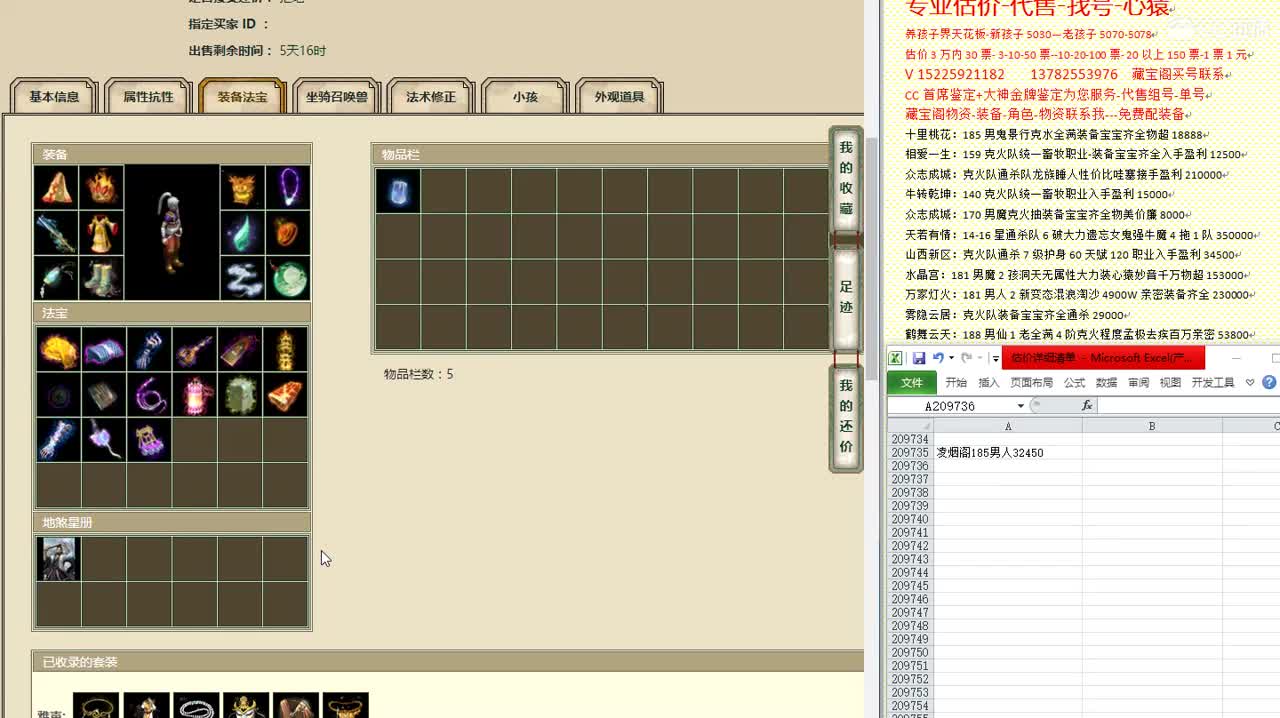Image resolution: width=1280 pixels, height=718 pixels.
Task: Open the Name Box dropdown arrow
Action: pyautogui.click(x=1021, y=406)
